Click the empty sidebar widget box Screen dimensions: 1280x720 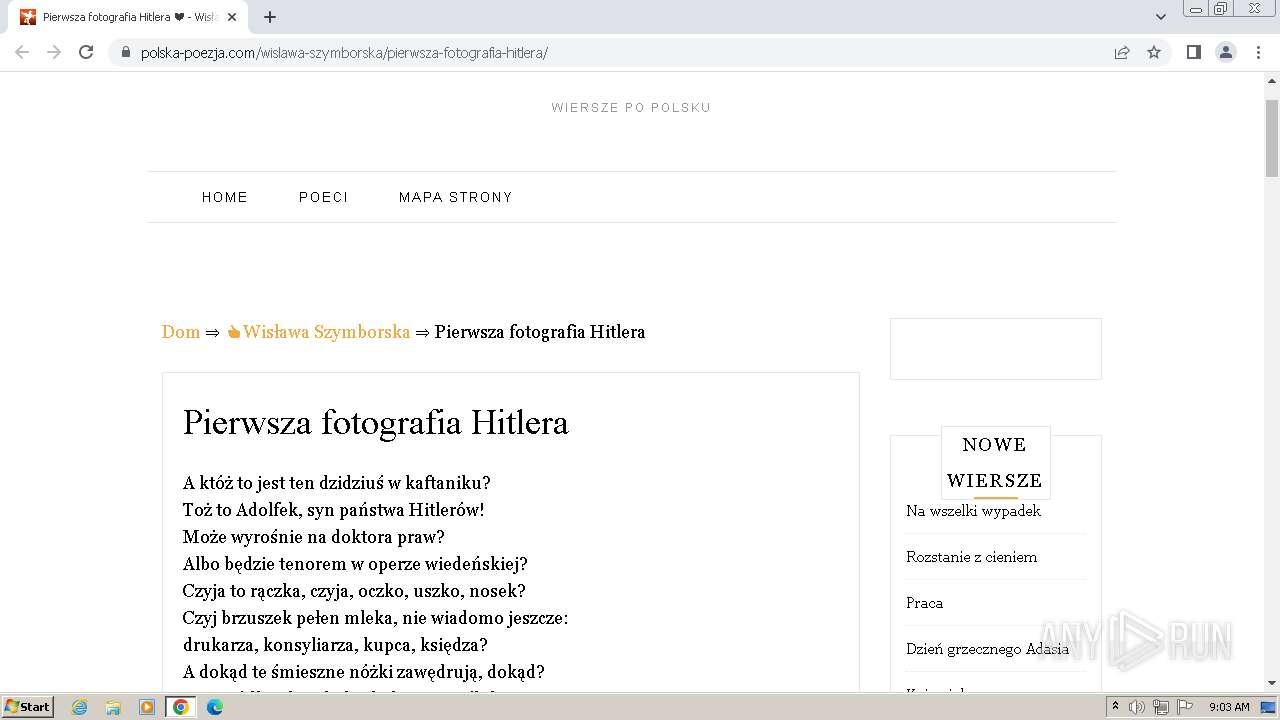click(x=996, y=349)
